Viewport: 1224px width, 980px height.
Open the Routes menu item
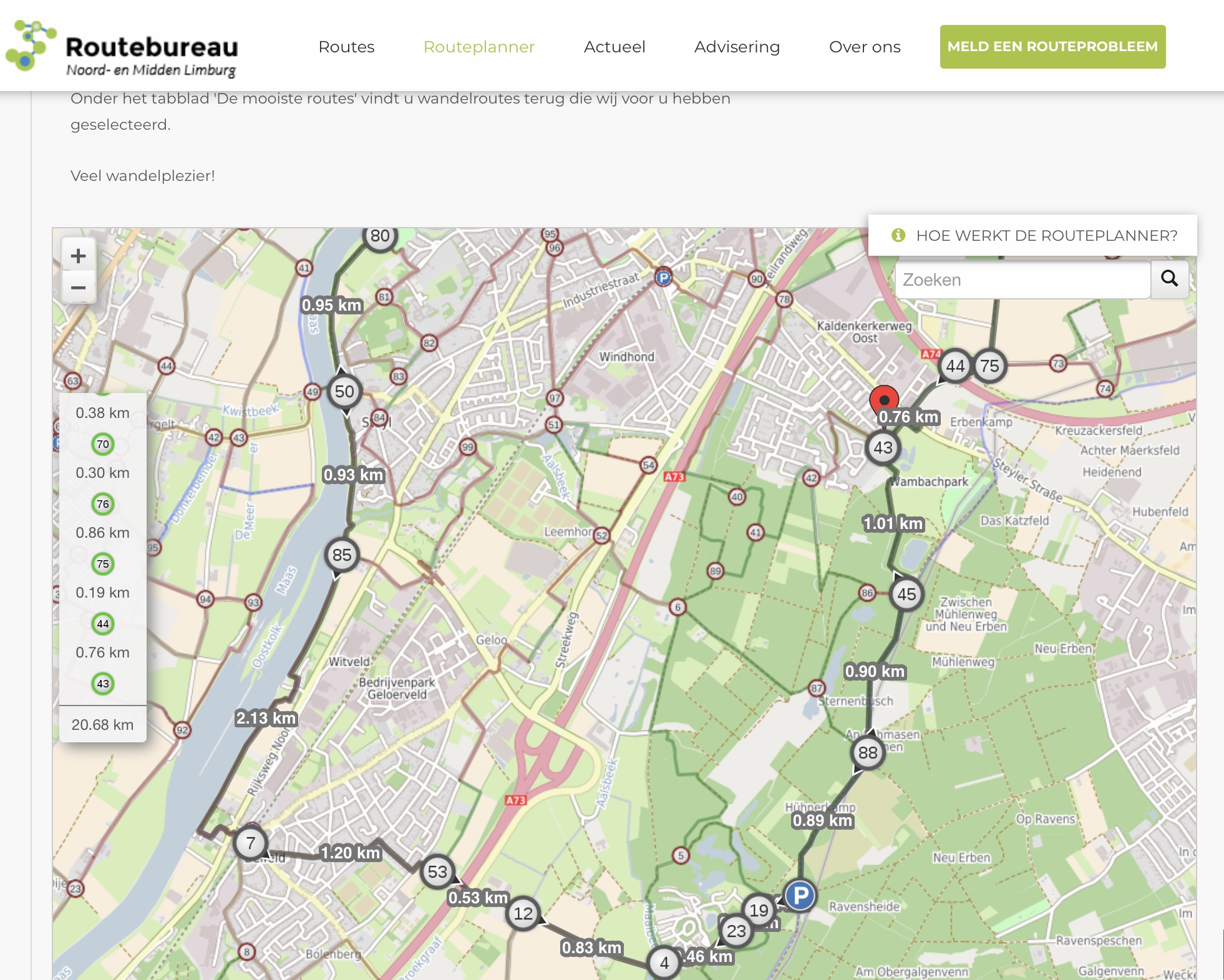[x=346, y=47]
